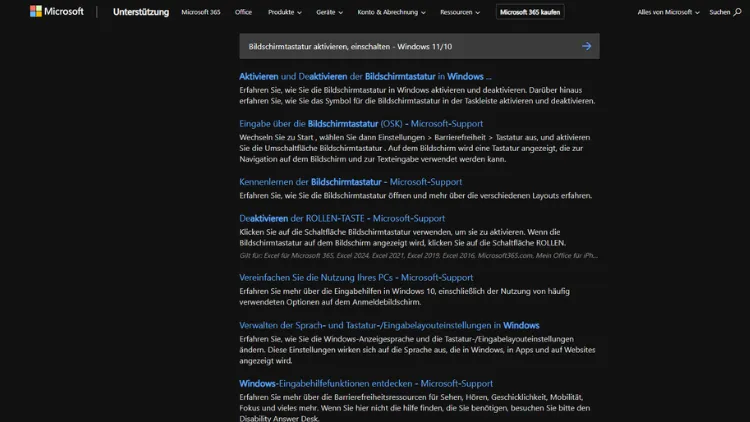Screen dimensions: 750x422
Task: Click description 'Erfahren Sie mehr über die Eingabehilfen'
Action: tap(404, 297)
